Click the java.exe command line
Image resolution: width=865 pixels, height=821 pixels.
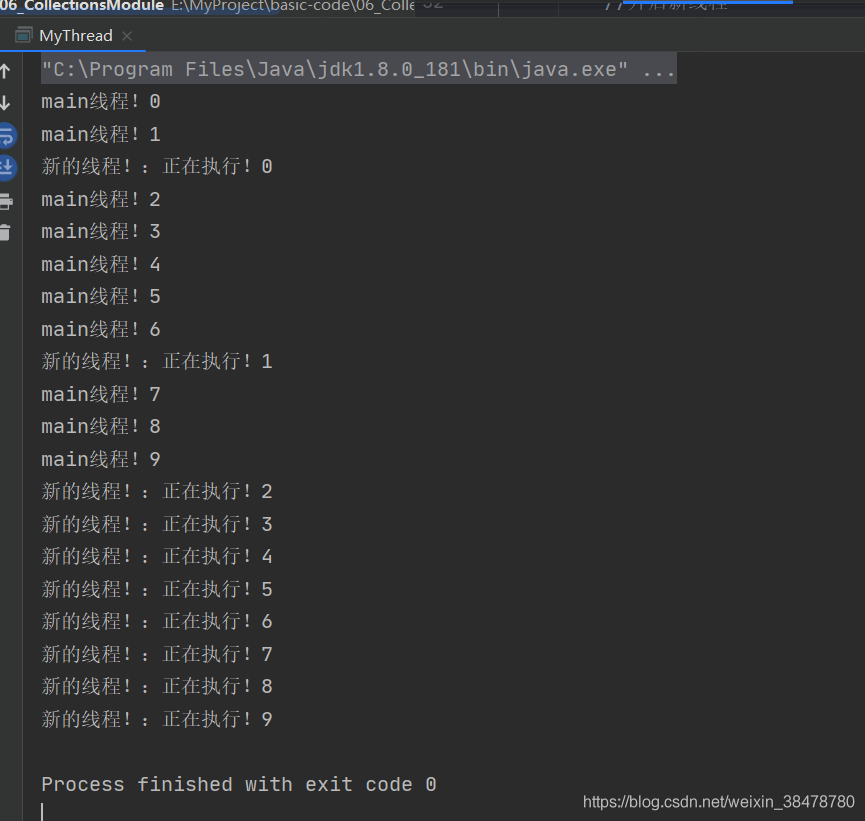pos(359,70)
